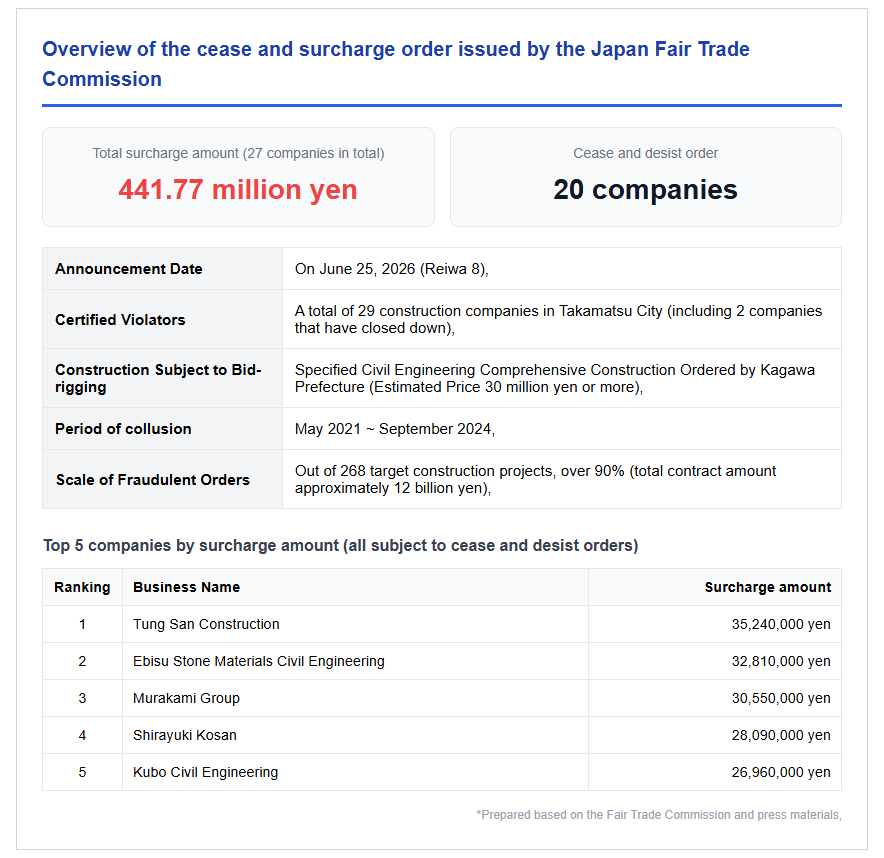
Task: Click the Surcharge amount column header
Action: [768, 587]
